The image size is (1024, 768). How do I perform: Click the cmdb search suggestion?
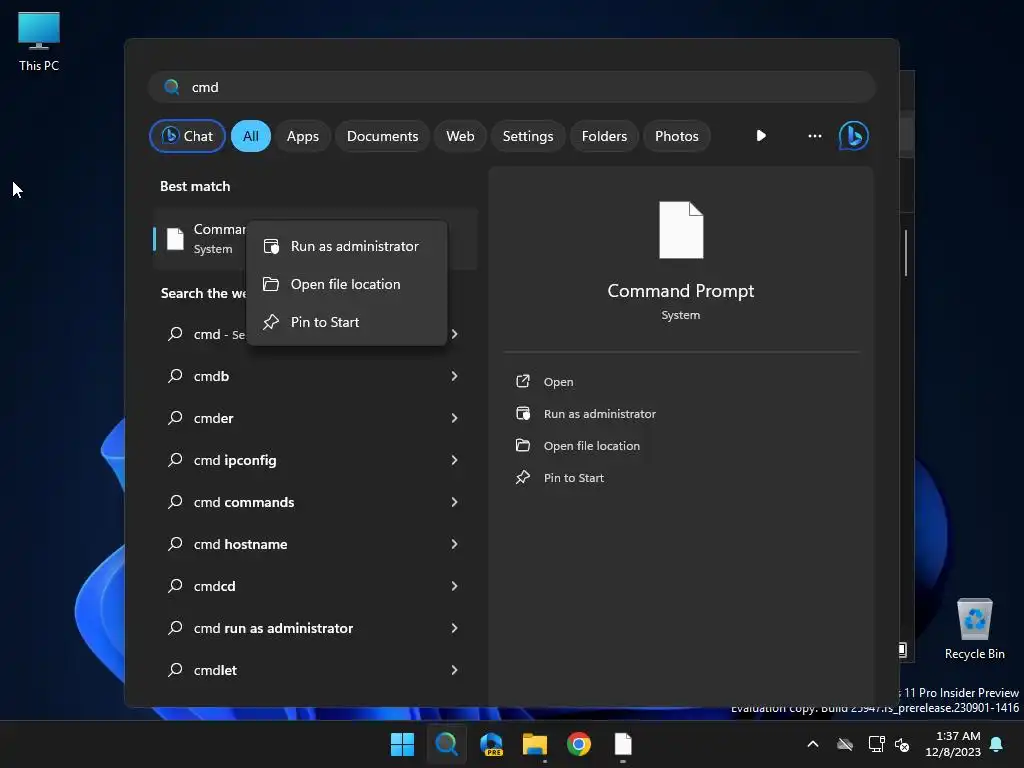(x=300, y=376)
